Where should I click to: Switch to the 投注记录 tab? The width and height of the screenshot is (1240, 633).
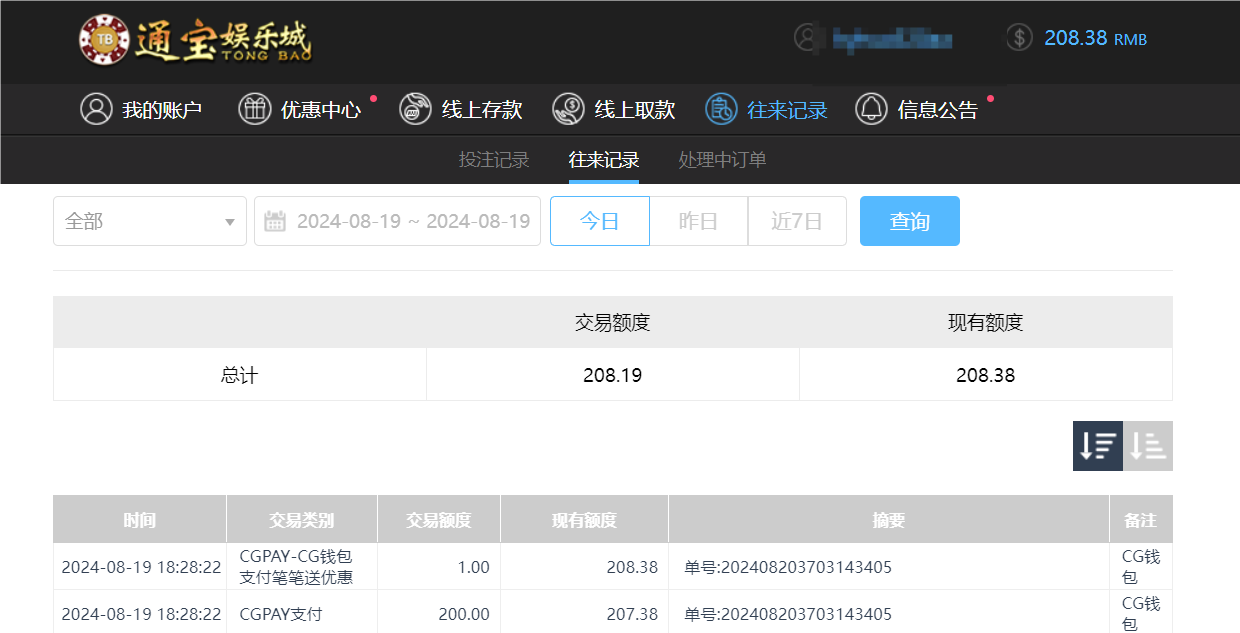tap(494, 160)
